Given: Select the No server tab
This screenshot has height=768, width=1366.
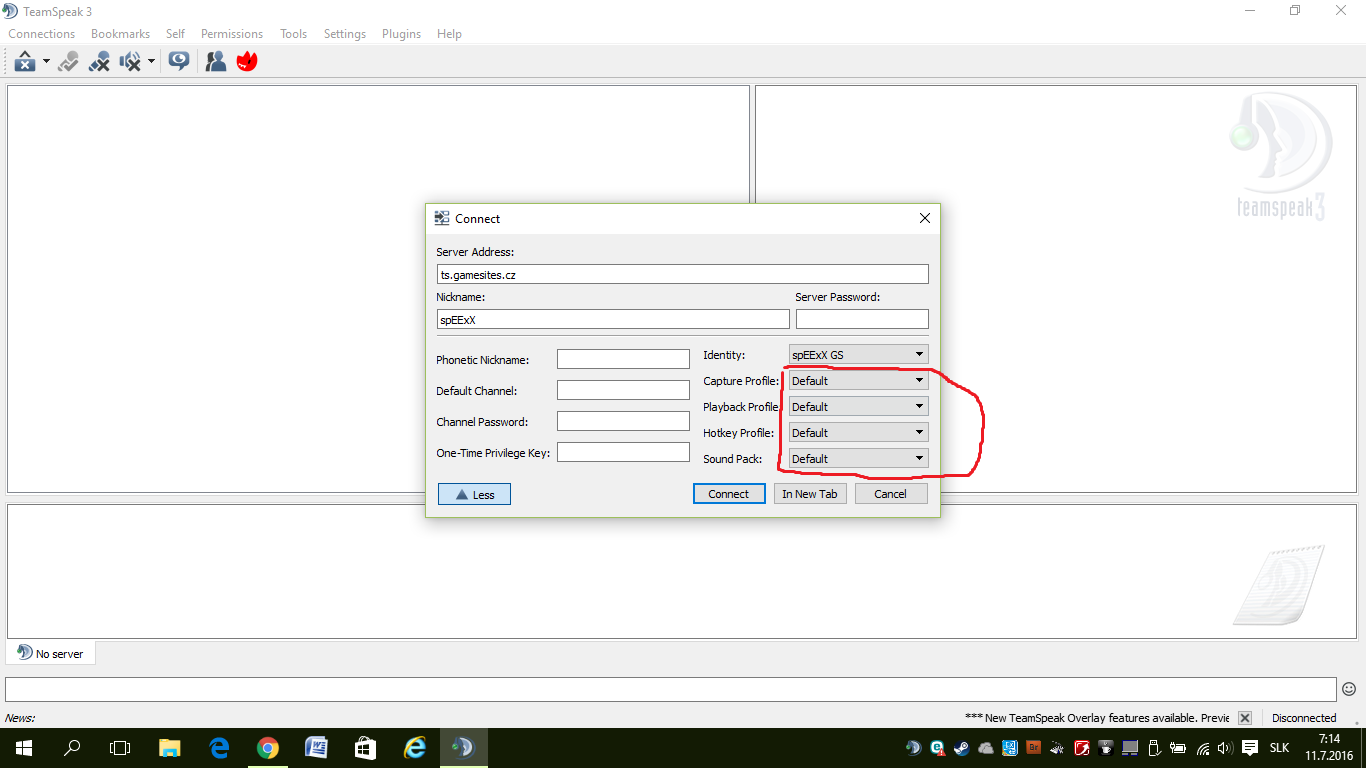Looking at the screenshot, I should point(51,653).
